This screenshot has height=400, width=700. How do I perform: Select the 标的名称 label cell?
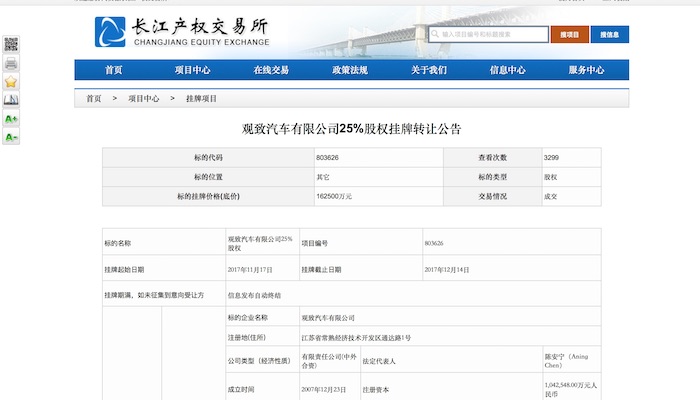pyautogui.click(x=164, y=242)
